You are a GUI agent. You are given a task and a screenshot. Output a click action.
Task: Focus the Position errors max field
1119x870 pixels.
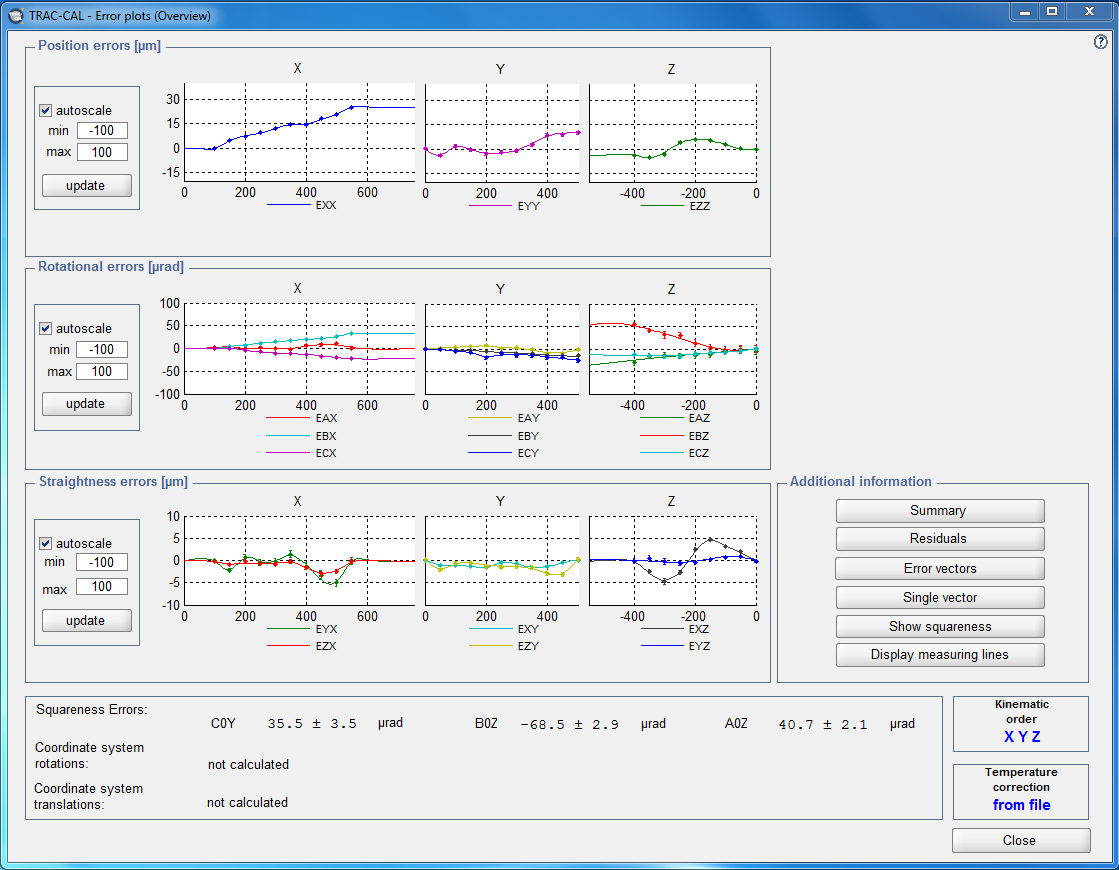click(x=102, y=152)
